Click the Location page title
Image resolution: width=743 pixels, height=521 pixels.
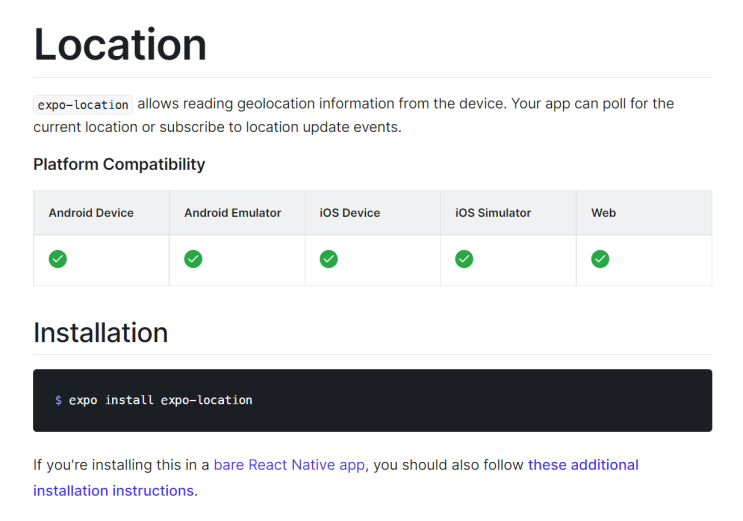pos(120,44)
